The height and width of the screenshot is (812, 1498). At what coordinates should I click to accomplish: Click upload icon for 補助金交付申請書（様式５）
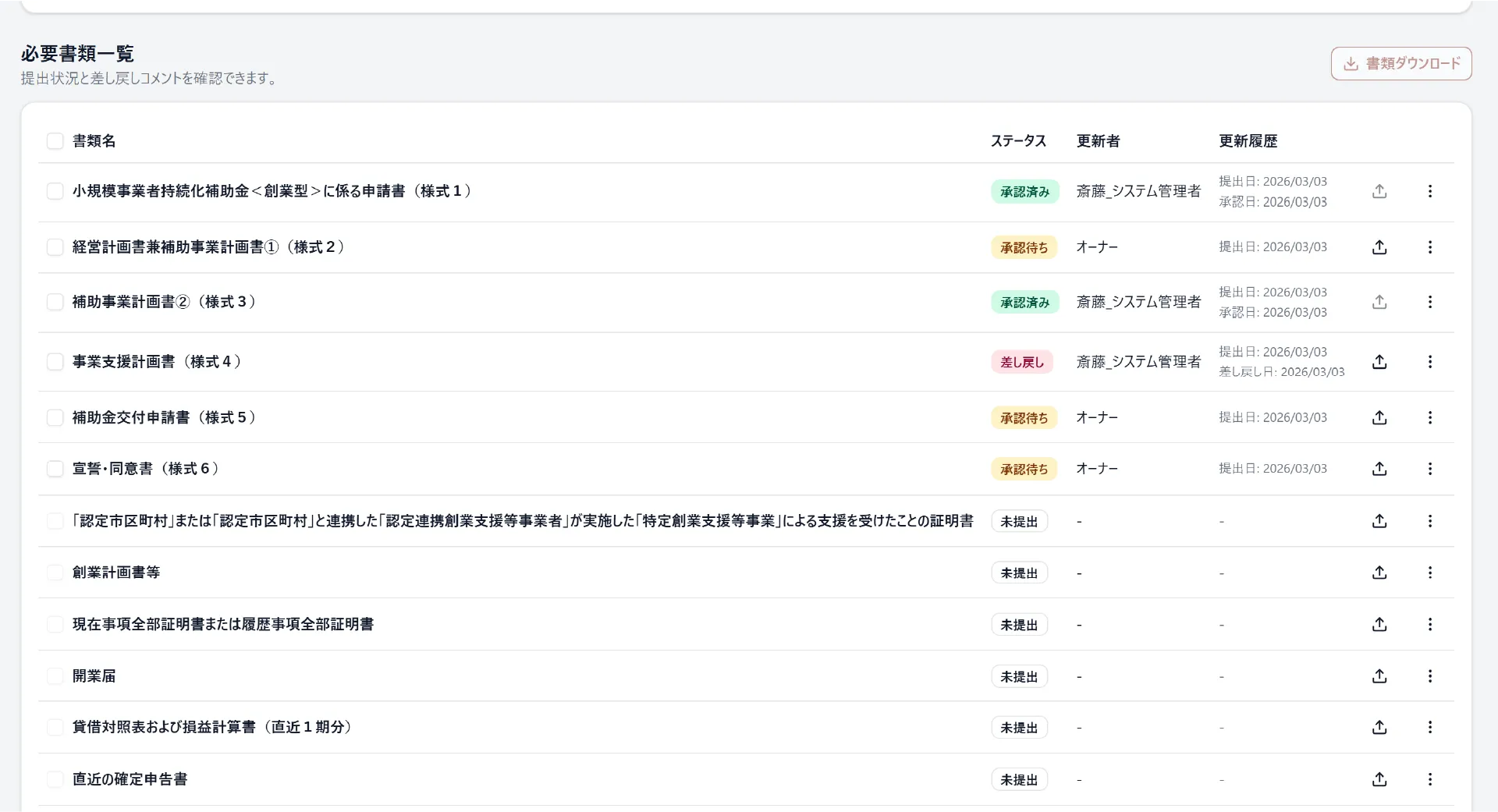1379,418
